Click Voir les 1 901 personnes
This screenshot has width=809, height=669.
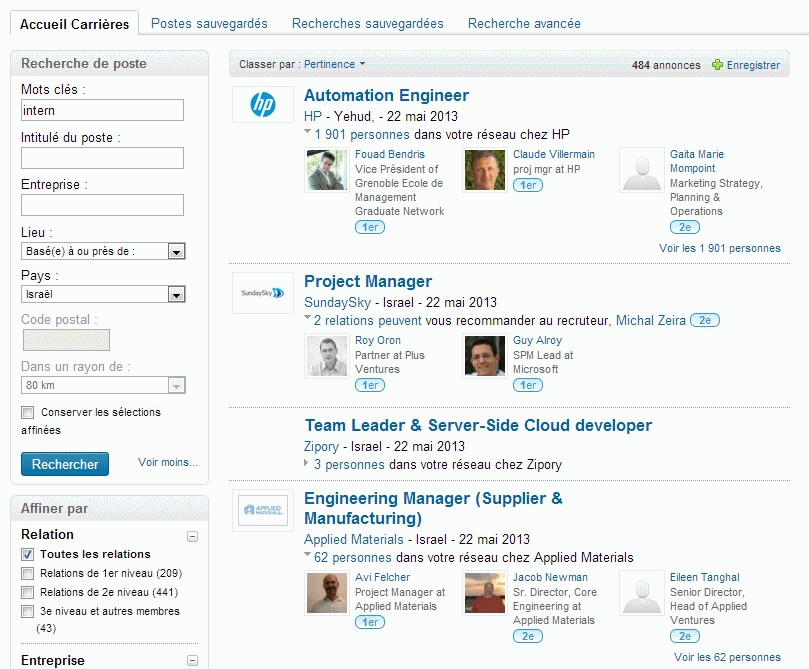tap(720, 248)
